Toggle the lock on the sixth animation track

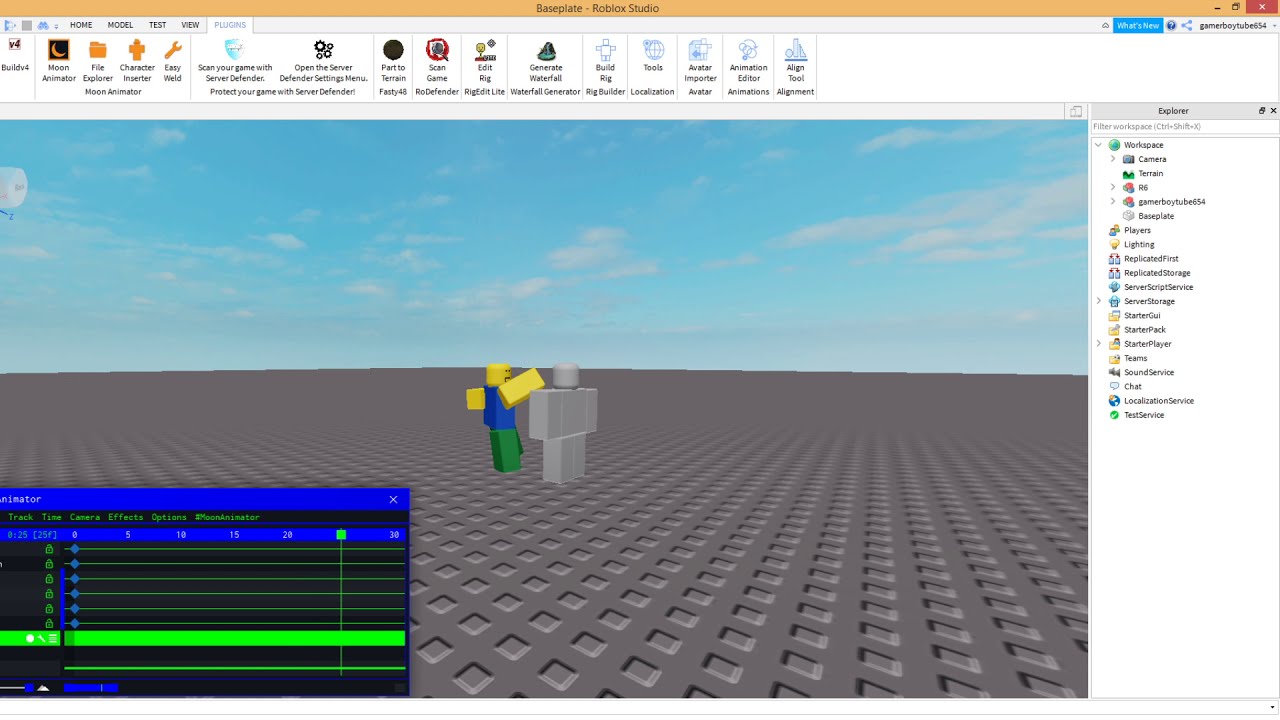49,624
